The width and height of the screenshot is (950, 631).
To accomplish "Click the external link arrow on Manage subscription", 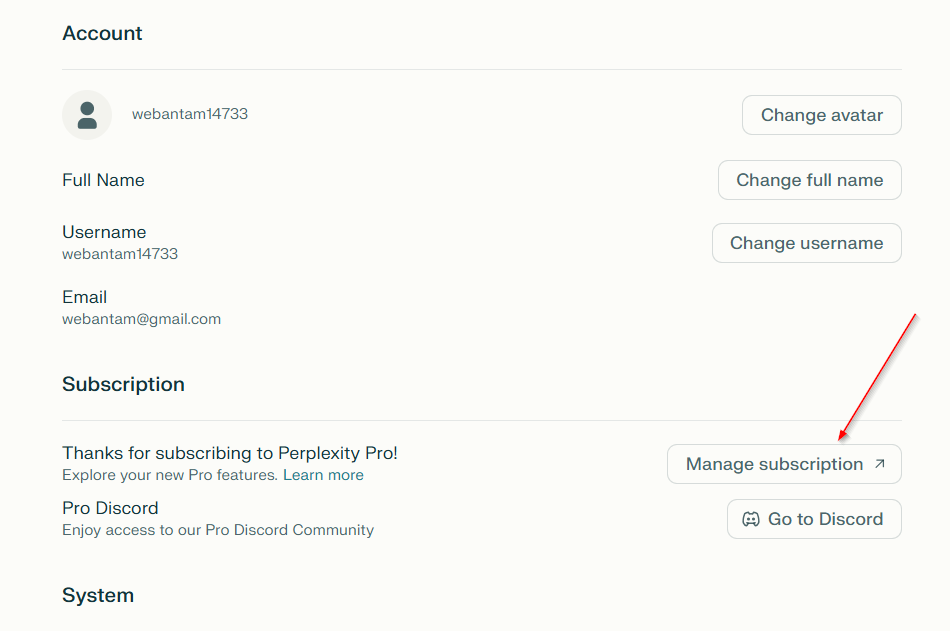I will 880,464.
